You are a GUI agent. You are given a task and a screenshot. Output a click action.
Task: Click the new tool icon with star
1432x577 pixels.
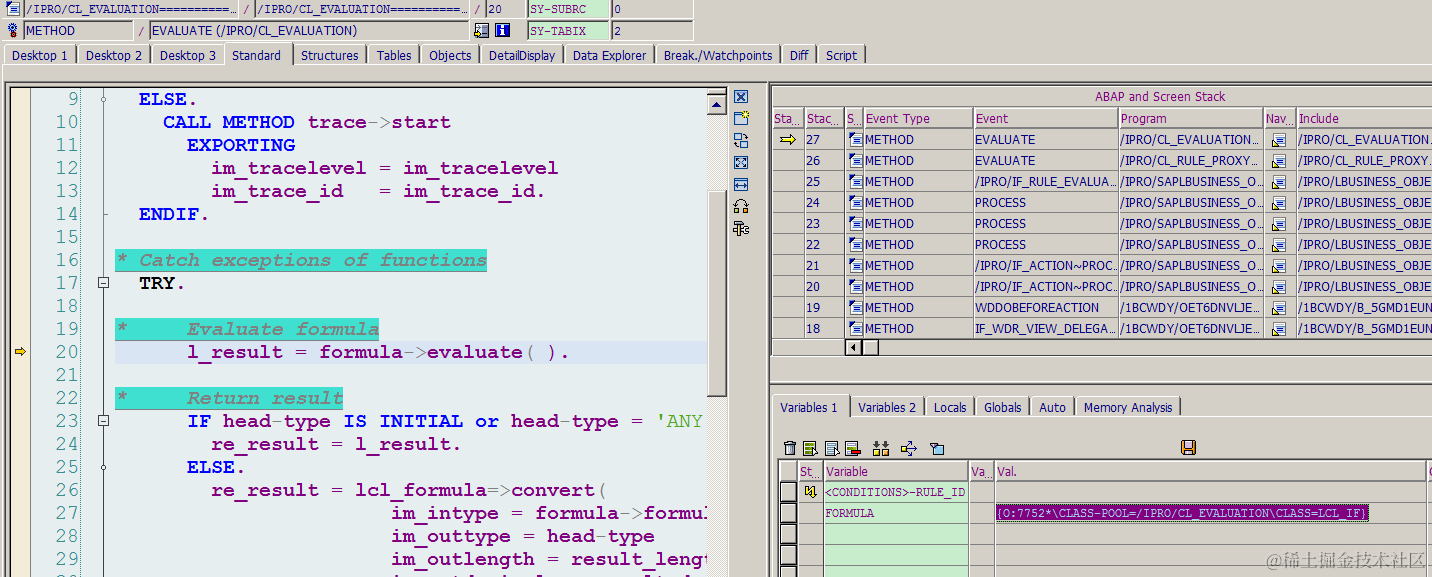[741, 118]
